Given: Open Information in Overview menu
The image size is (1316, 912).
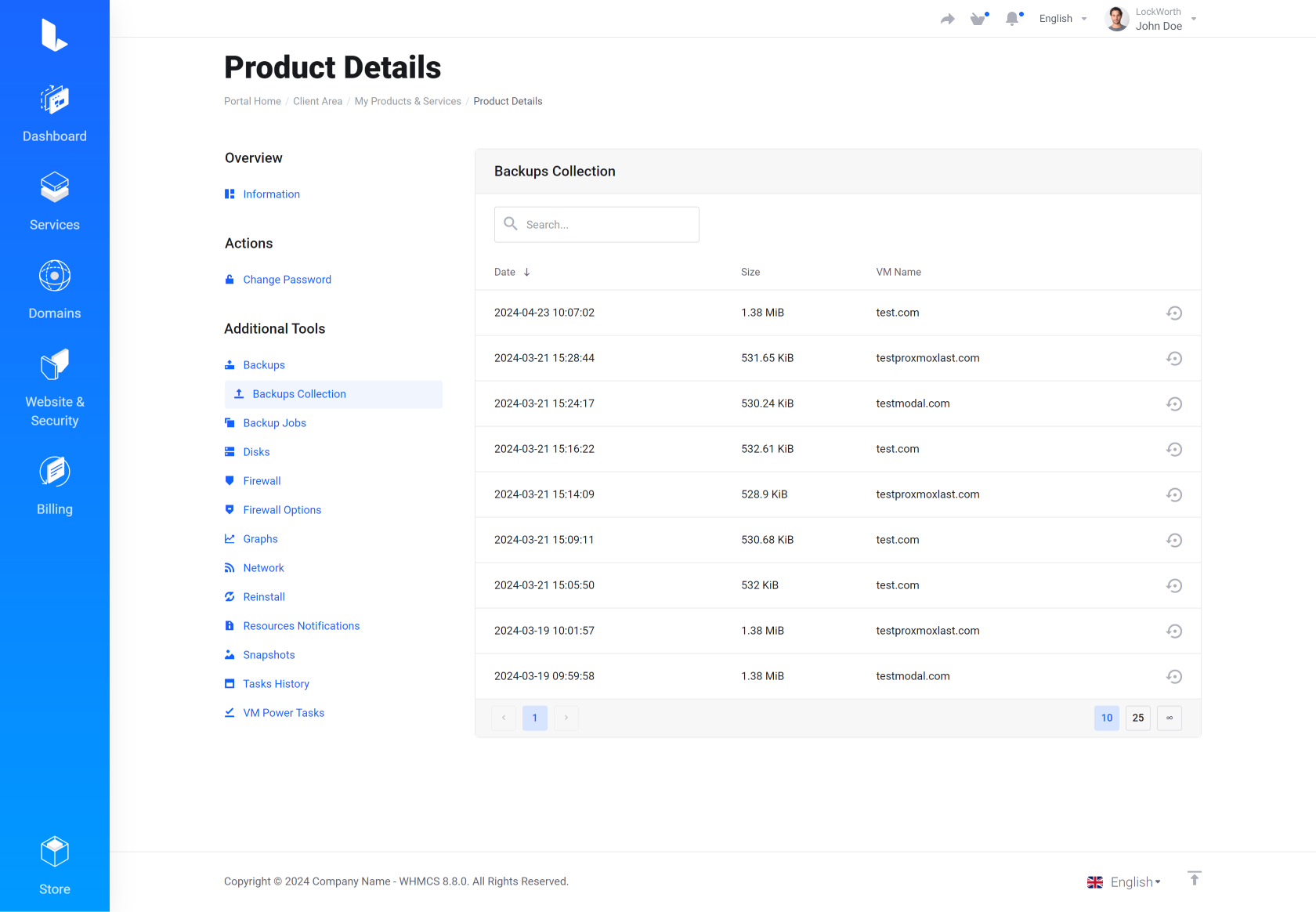Looking at the screenshot, I should [271, 194].
